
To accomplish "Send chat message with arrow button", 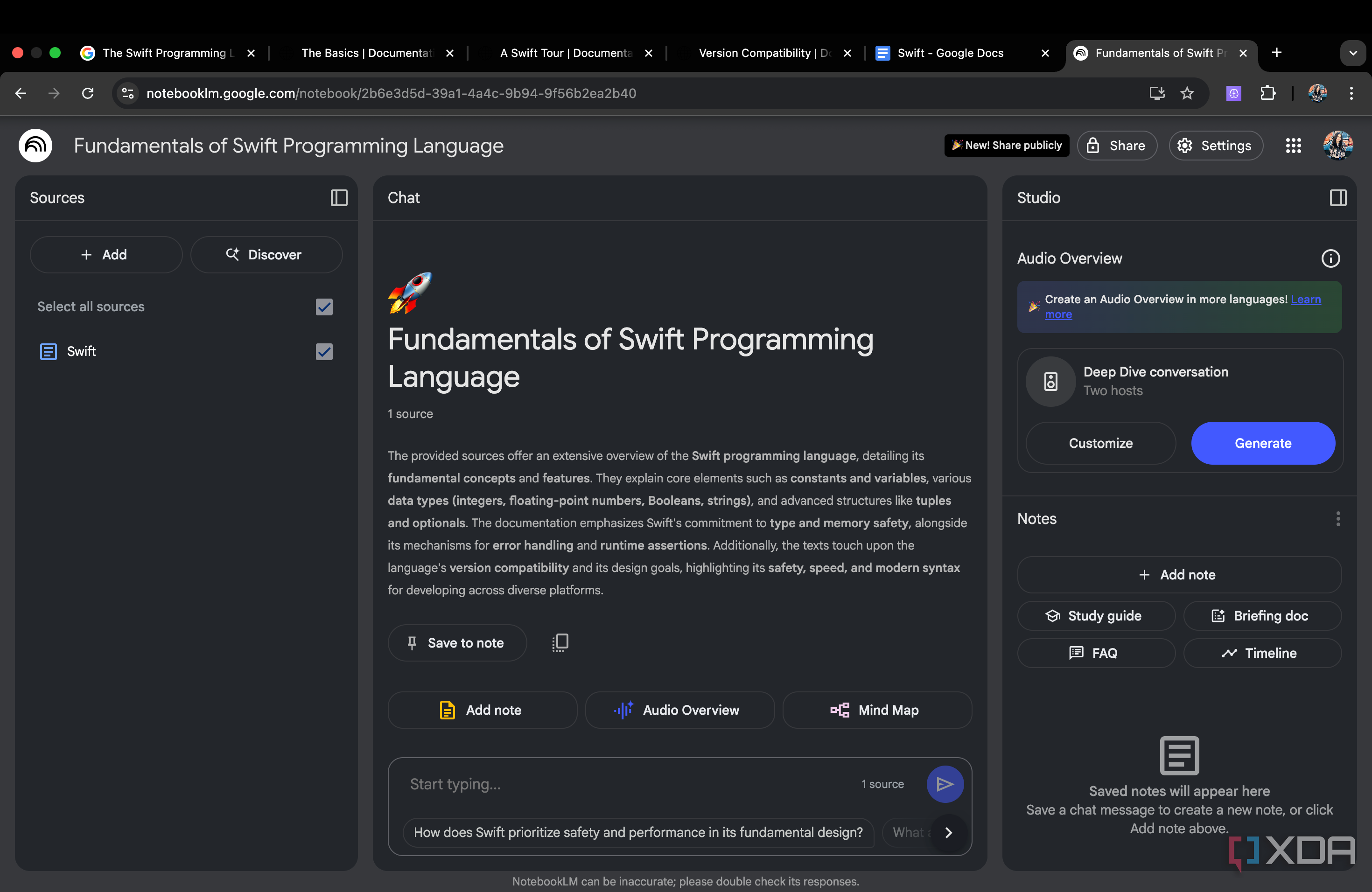I will tap(945, 784).
